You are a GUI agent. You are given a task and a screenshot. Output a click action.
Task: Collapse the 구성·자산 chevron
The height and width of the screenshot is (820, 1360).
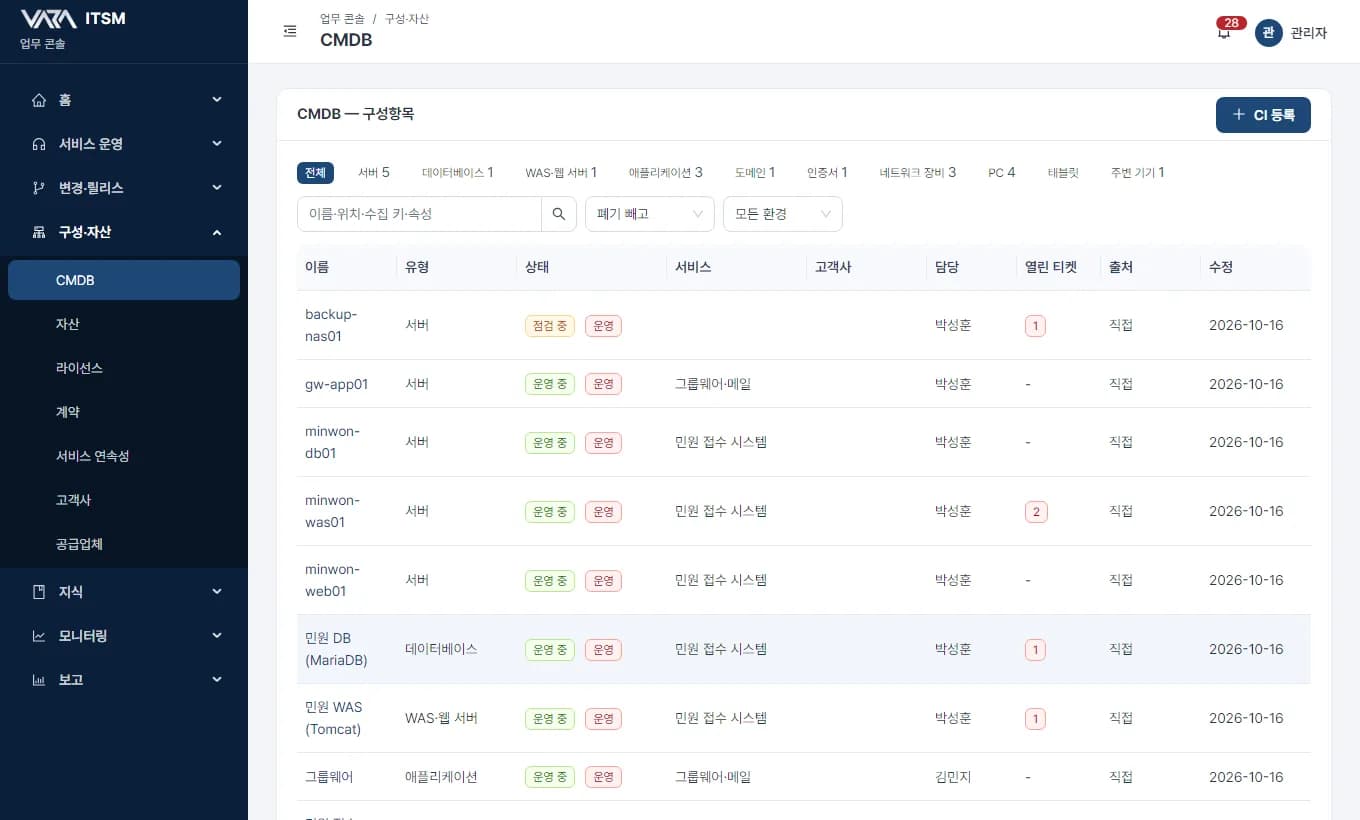(x=217, y=232)
